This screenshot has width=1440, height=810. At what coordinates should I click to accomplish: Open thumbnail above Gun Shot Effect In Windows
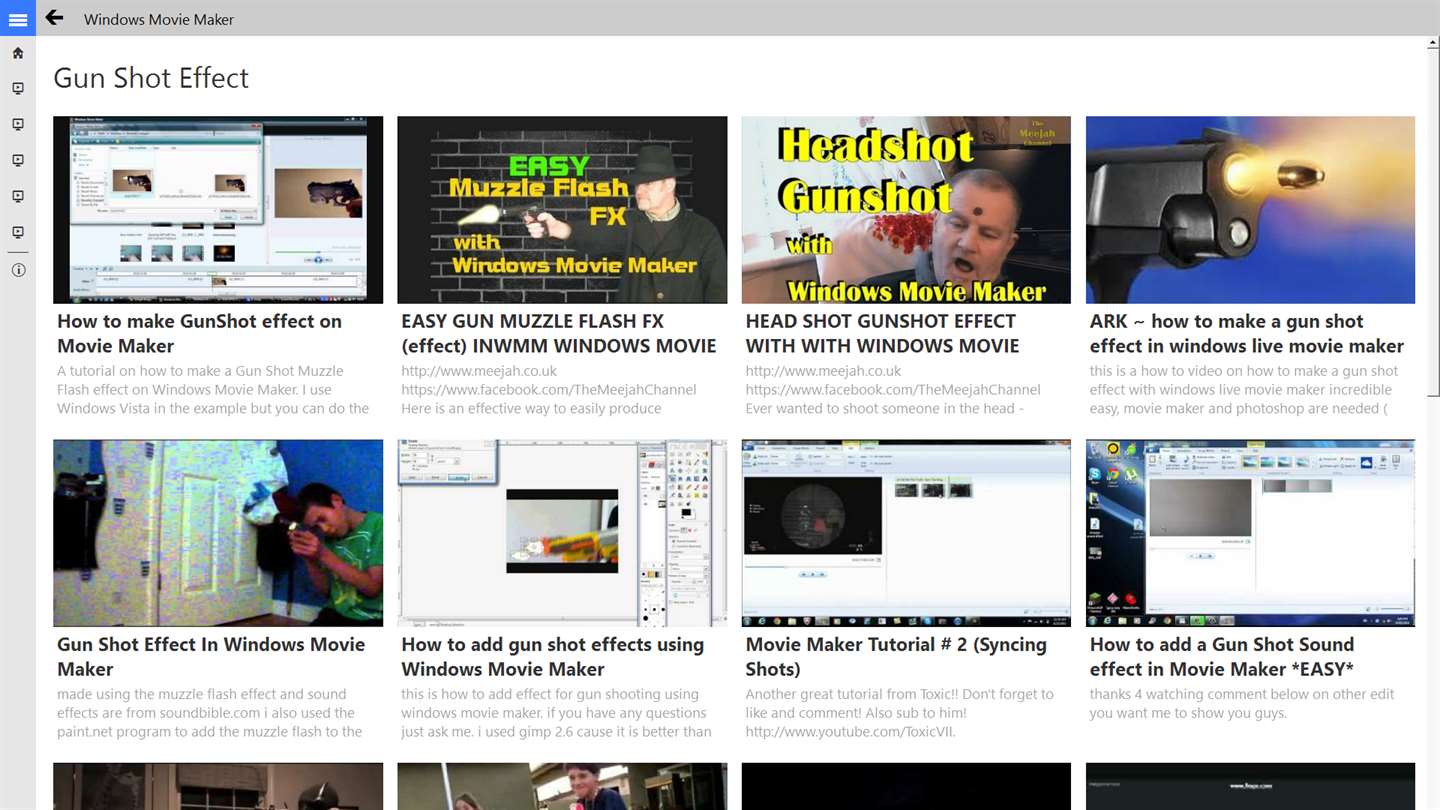click(x=218, y=533)
